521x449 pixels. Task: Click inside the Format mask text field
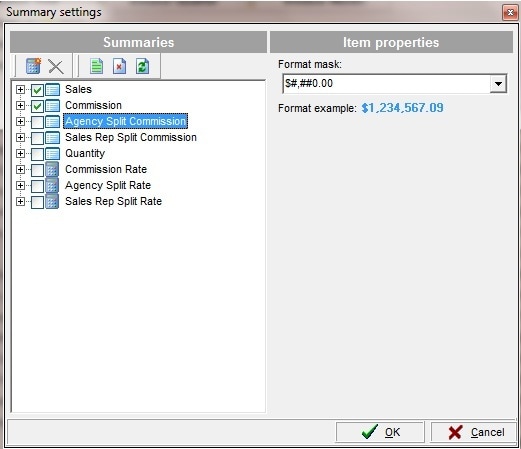coord(387,83)
